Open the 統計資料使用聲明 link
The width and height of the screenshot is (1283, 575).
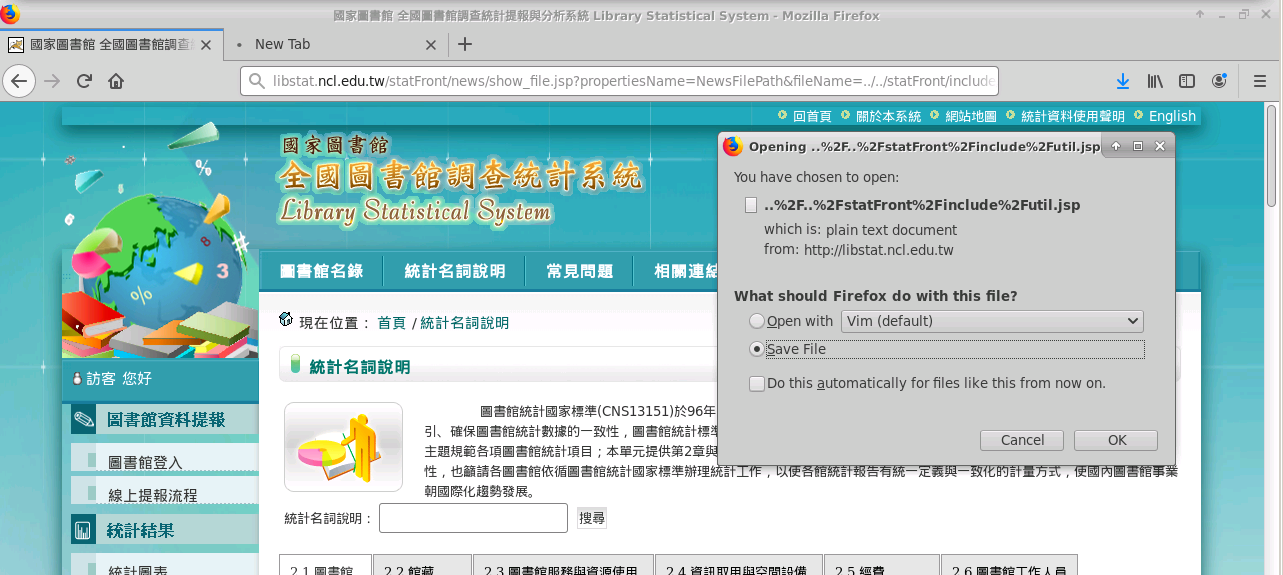tap(1072, 116)
